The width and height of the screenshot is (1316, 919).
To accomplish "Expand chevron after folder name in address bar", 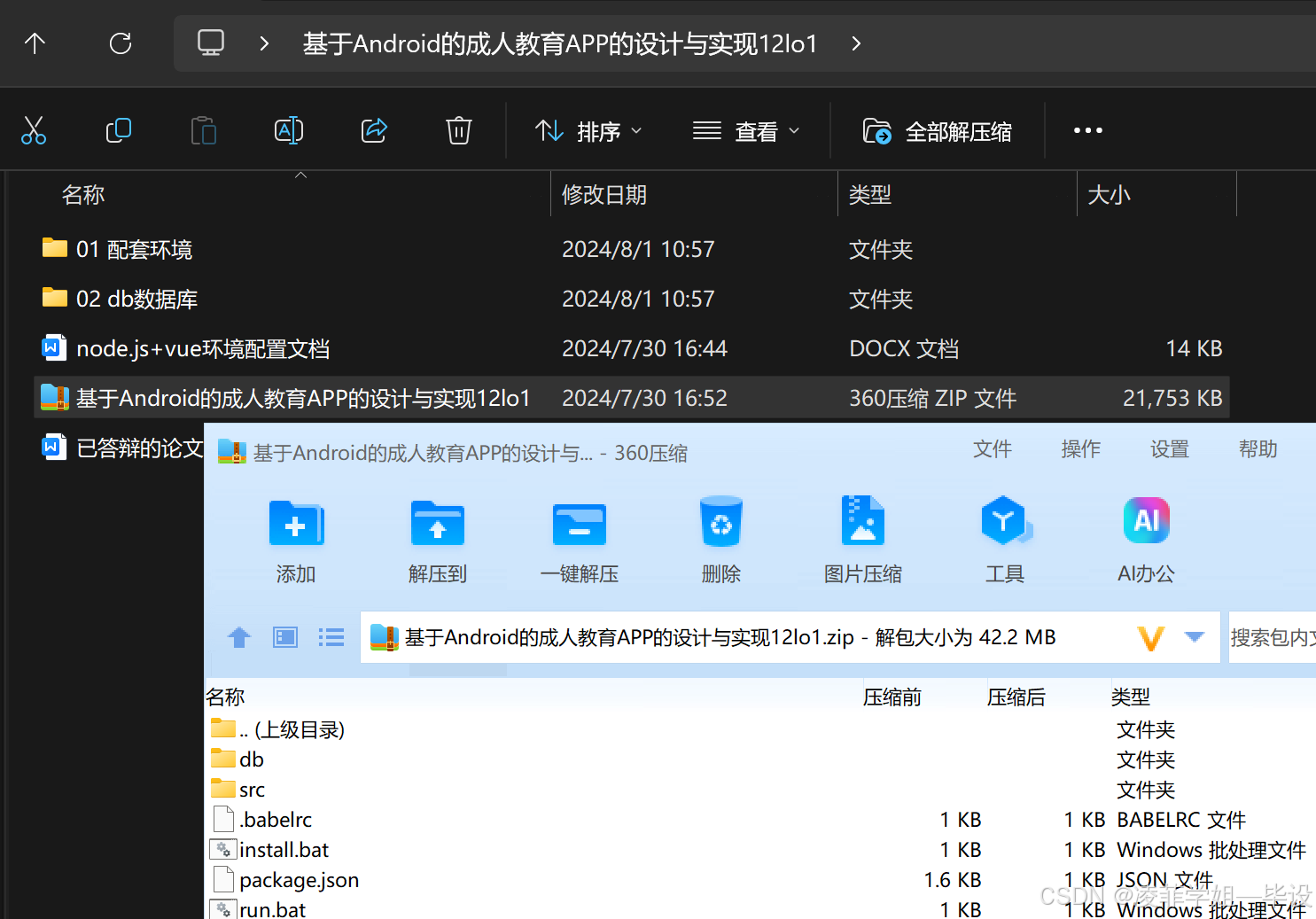I will (856, 43).
